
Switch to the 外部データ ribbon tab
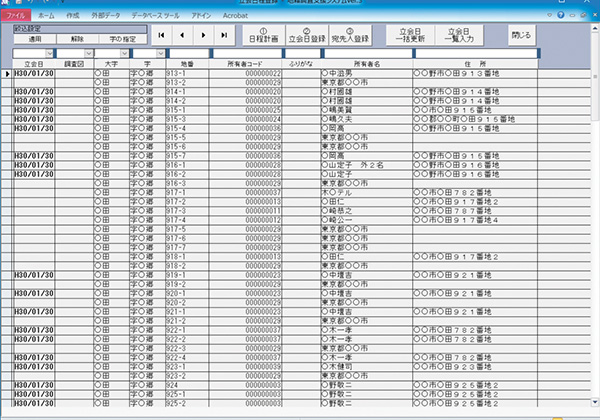click(x=109, y=17)
